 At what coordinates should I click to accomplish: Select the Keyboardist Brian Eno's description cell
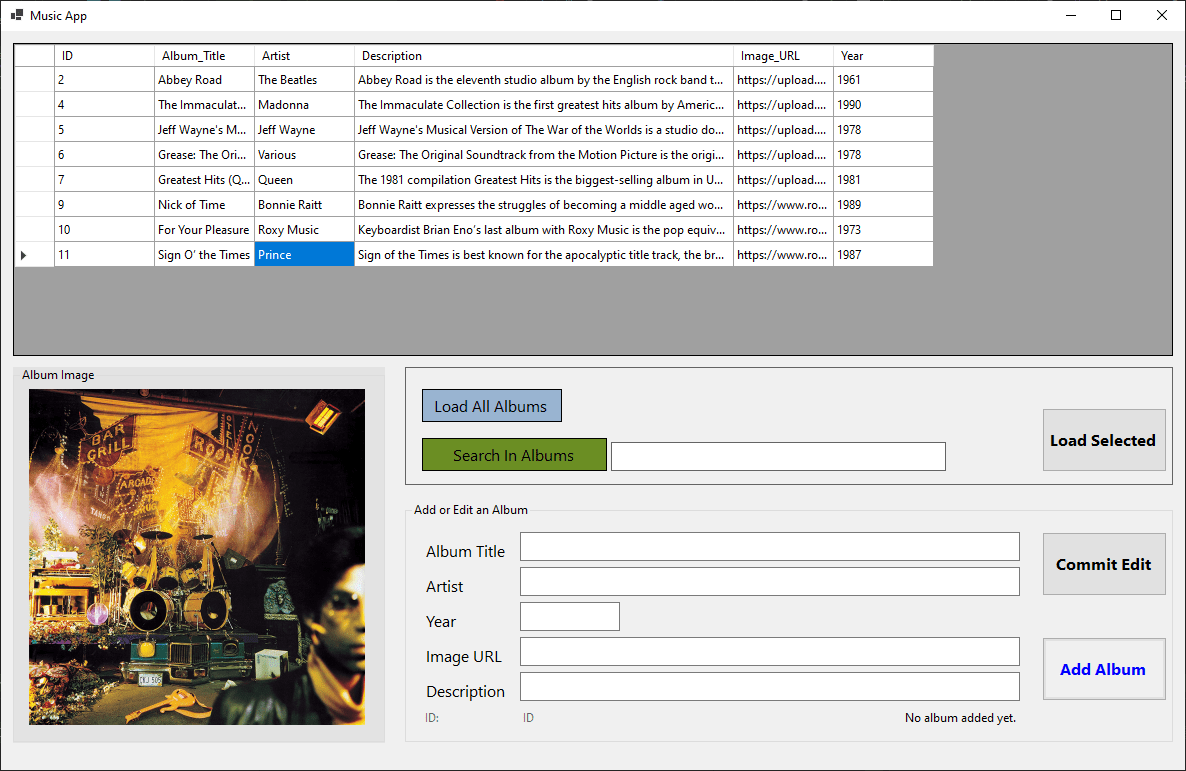click(x=543, y=229)
